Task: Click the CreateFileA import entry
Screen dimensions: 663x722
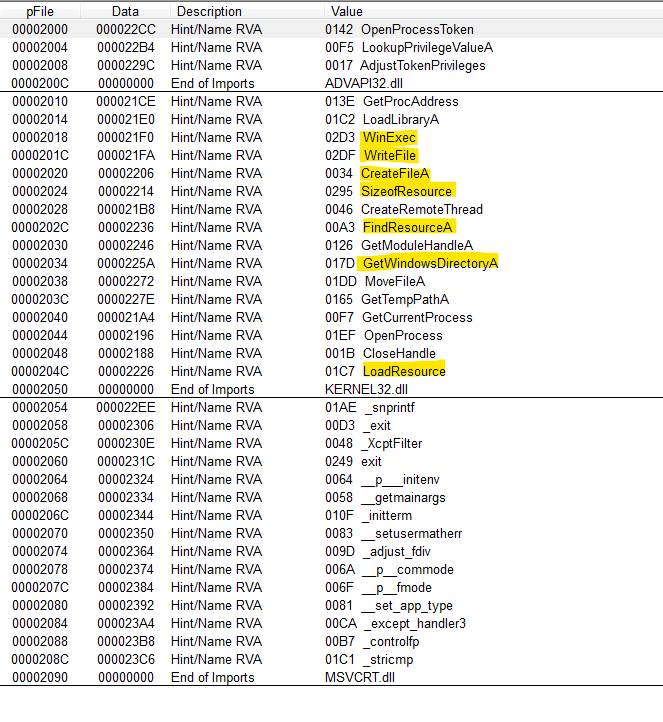Action: tap(393, 173)
